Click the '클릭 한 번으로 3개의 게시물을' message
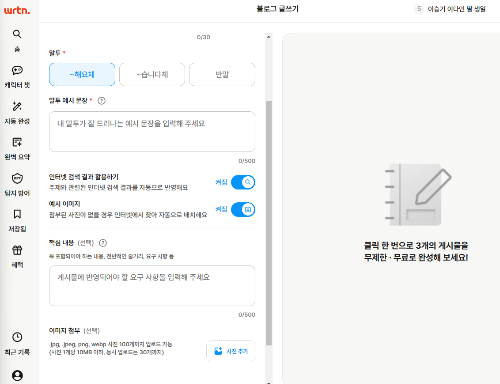500x384 pixels. coord(416,246)
